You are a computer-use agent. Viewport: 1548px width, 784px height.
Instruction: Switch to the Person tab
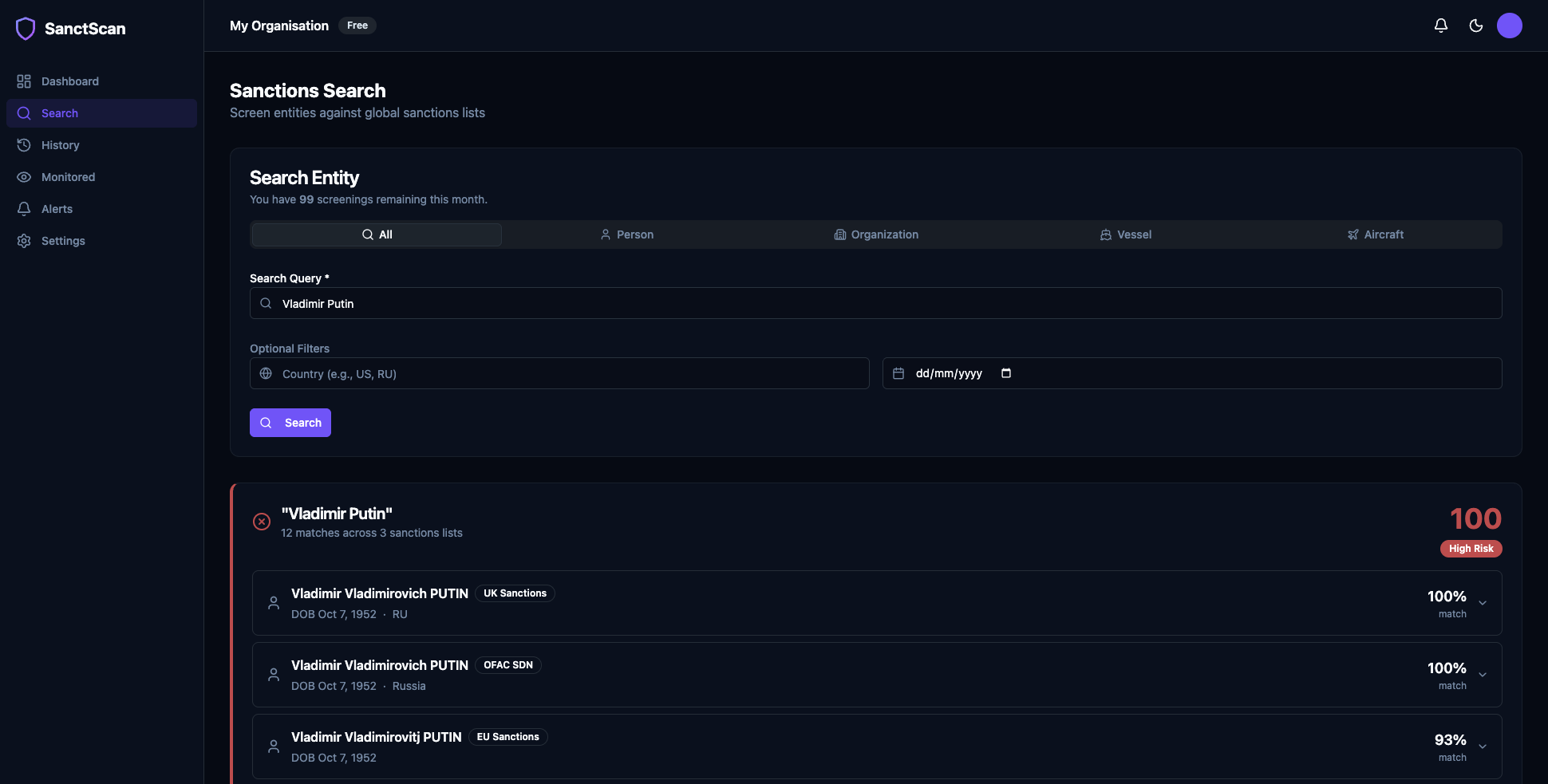(x=626, y=234)
